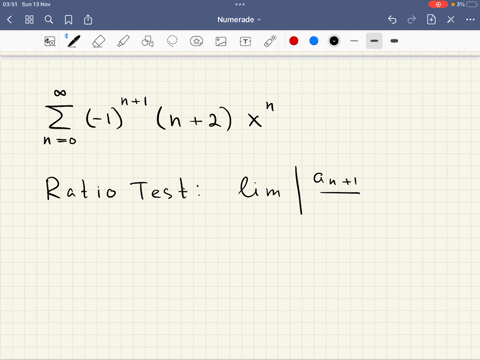Select the medium stroke width
This screenshot has height=360, width=480.
[x=374, y=41]
